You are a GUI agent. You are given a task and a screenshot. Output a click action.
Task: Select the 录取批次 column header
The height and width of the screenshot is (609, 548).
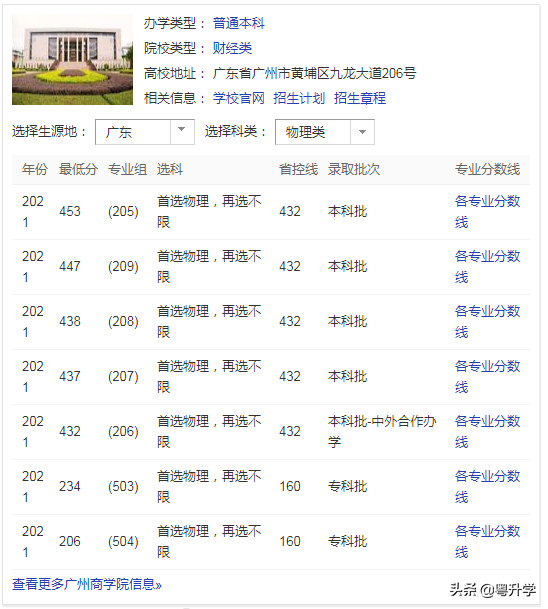click(354, 169)
